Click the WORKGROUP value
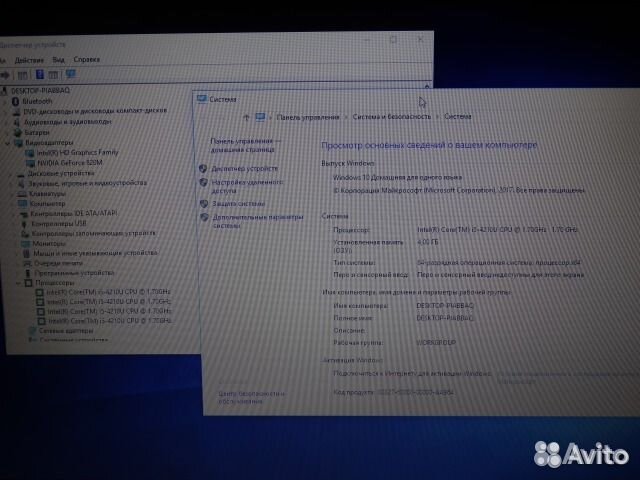Screen dimensions: 640x480 point(436,343)
